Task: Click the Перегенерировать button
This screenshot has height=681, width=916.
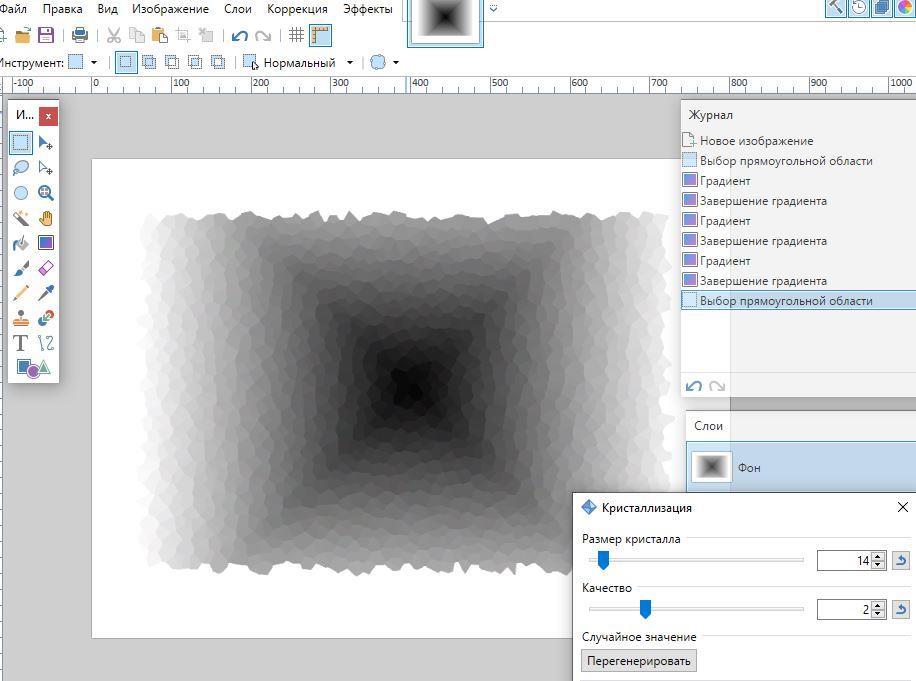Action: point(638,661)
